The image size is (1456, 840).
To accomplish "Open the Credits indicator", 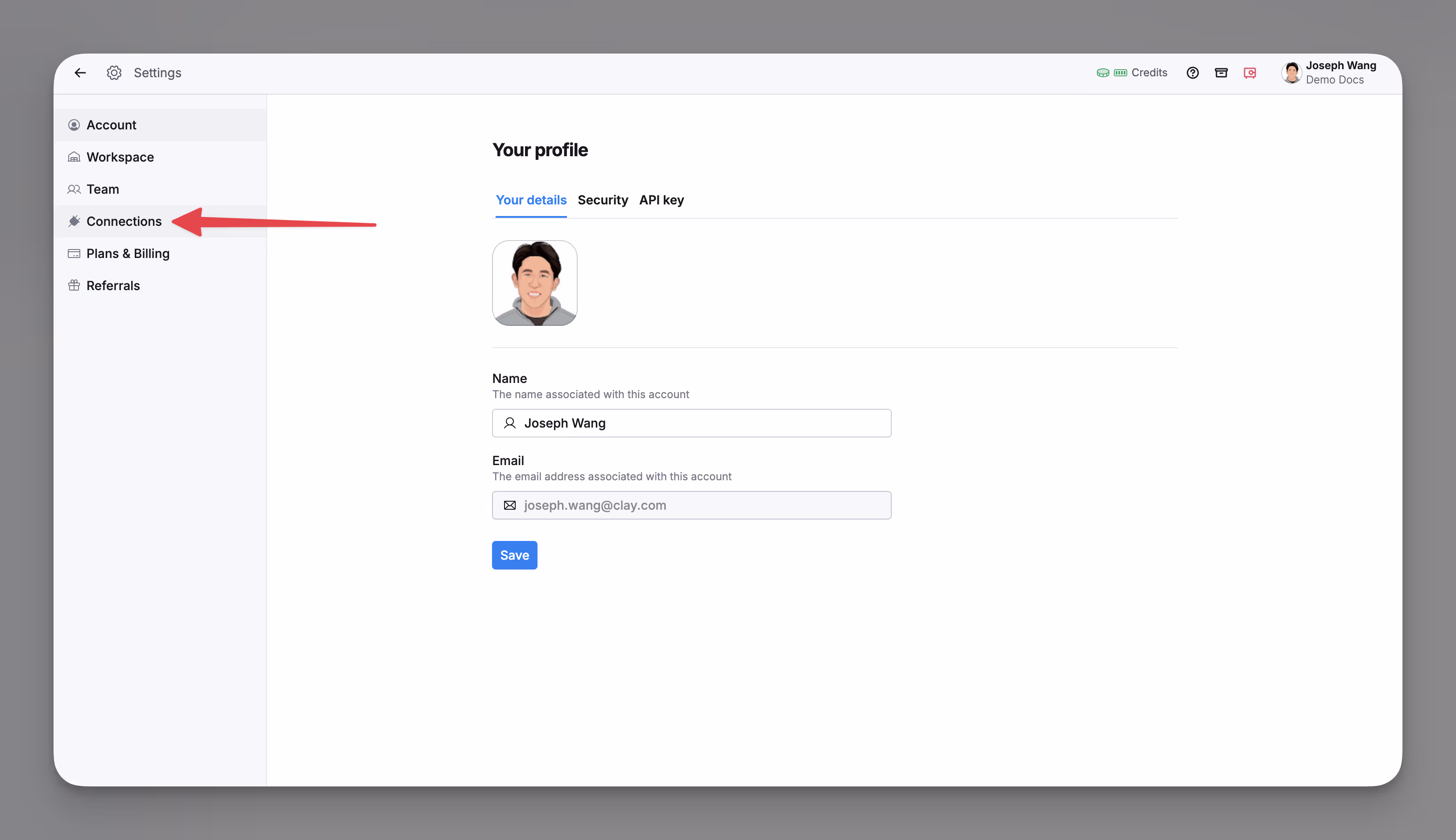I will tap(1132, 73).
